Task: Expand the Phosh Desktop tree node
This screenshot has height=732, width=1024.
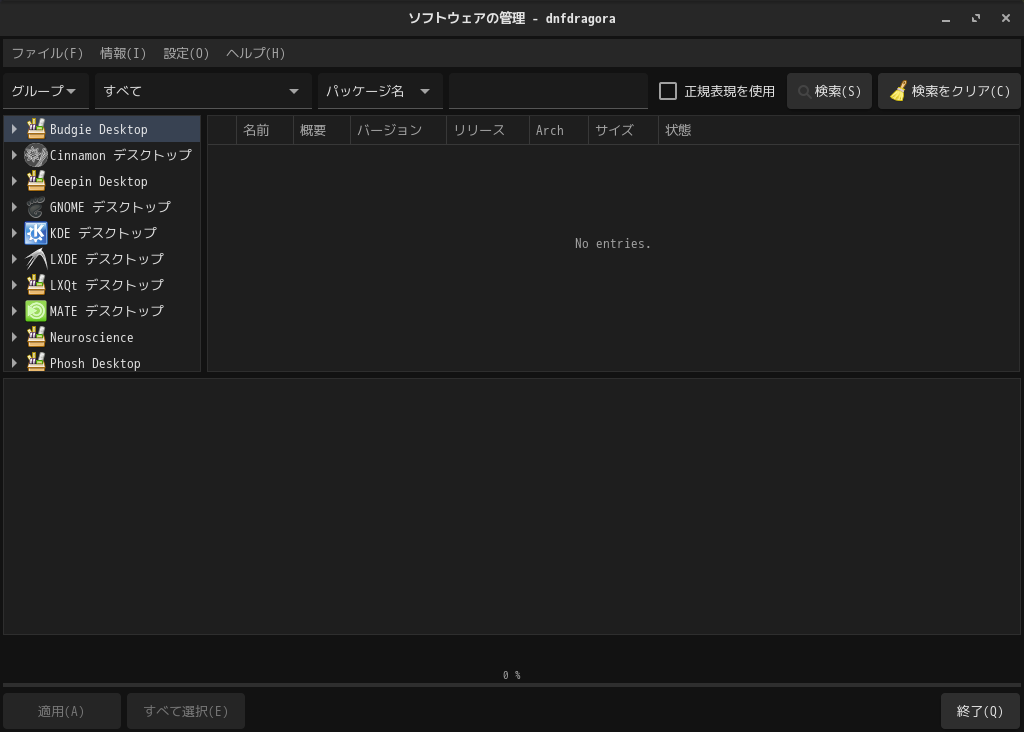Action: point(14,363)
